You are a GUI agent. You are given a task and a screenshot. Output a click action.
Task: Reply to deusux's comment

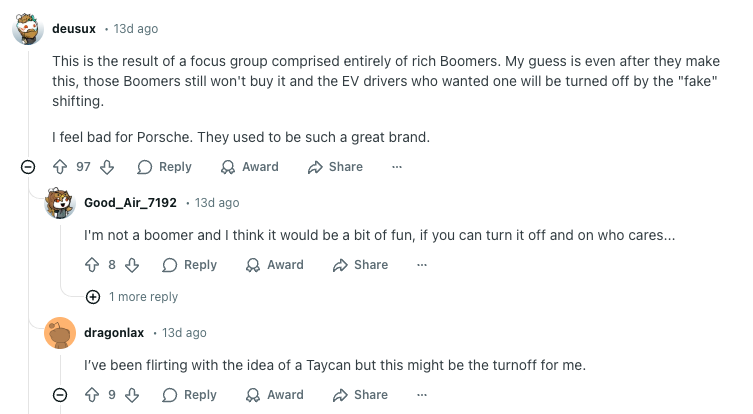[x=164, y=167]
